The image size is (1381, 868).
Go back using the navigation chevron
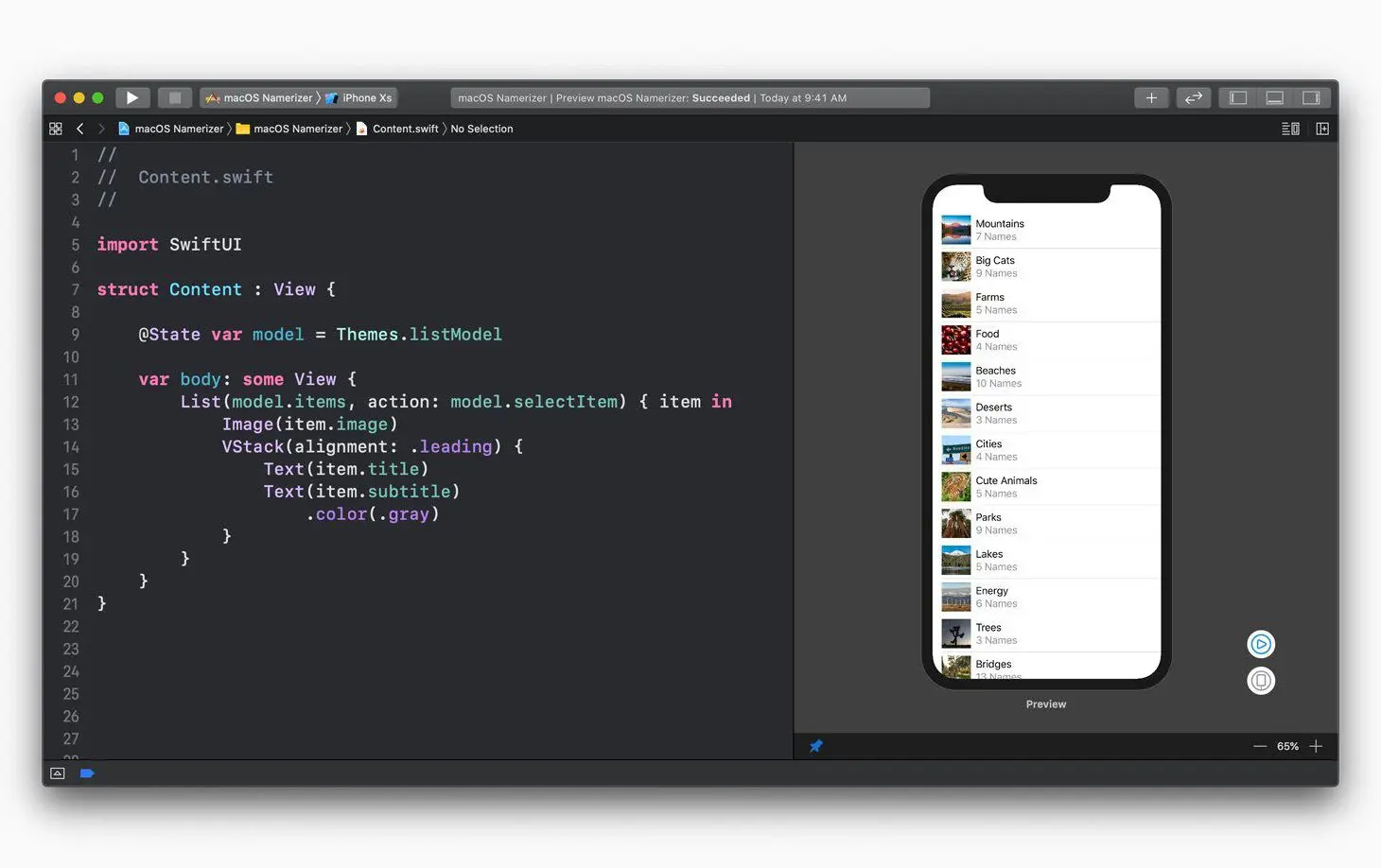point(80,128)
